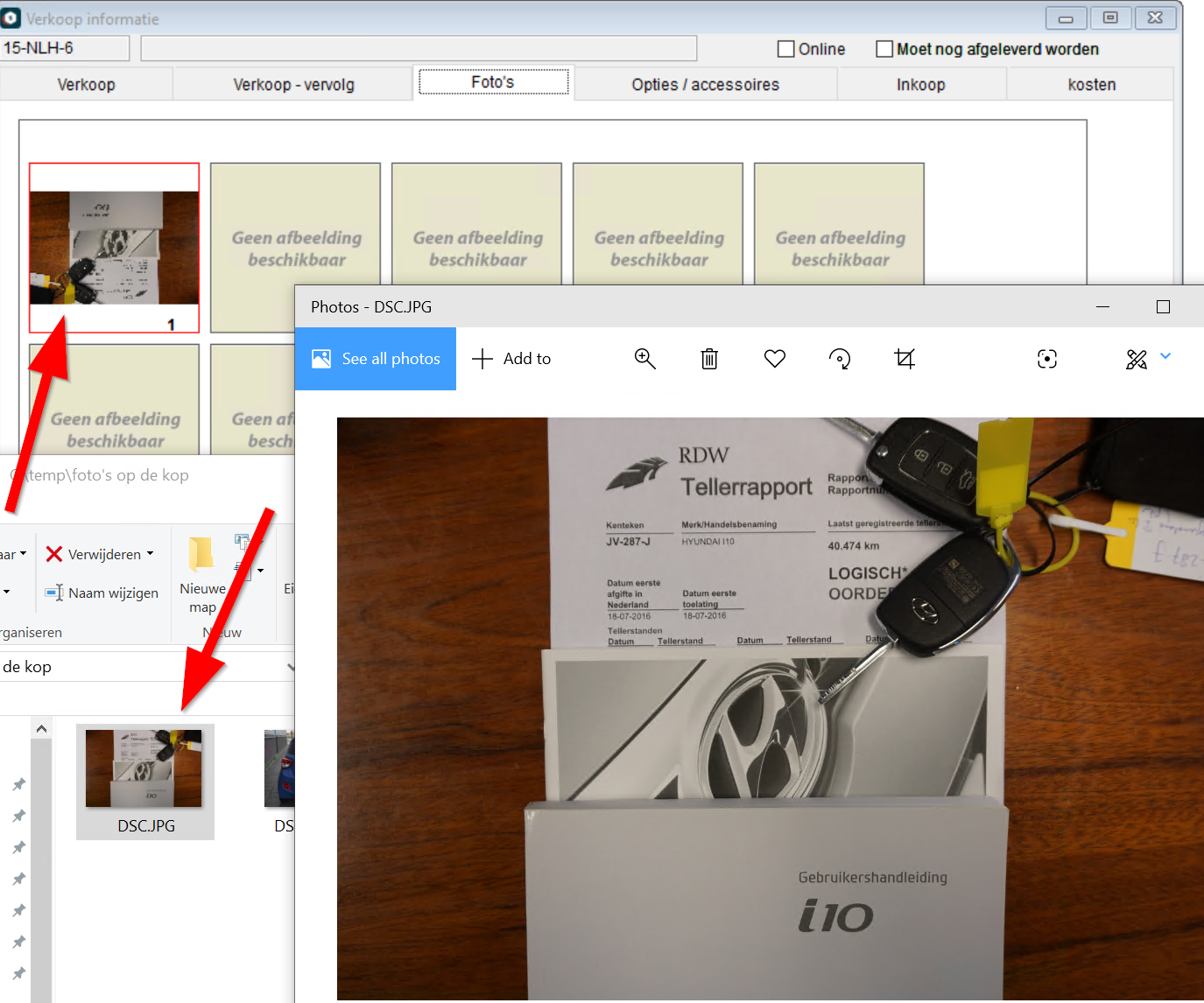Click the fifth photo placeholder in top row
The width and height of the screenshot is (1204, 1003).
point(839,223)
